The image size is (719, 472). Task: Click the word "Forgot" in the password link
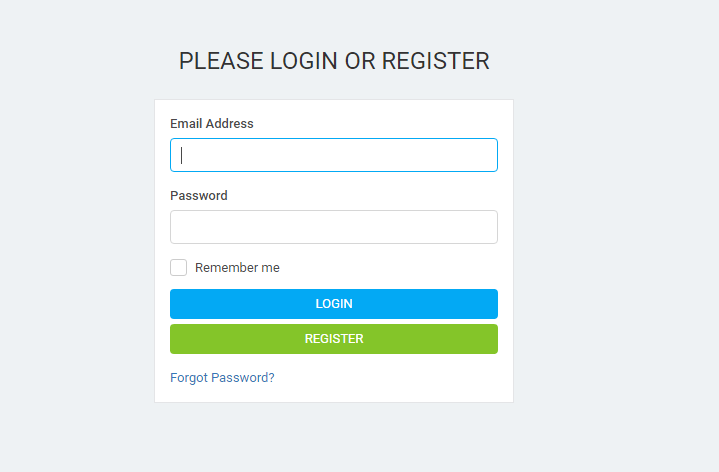189,378
